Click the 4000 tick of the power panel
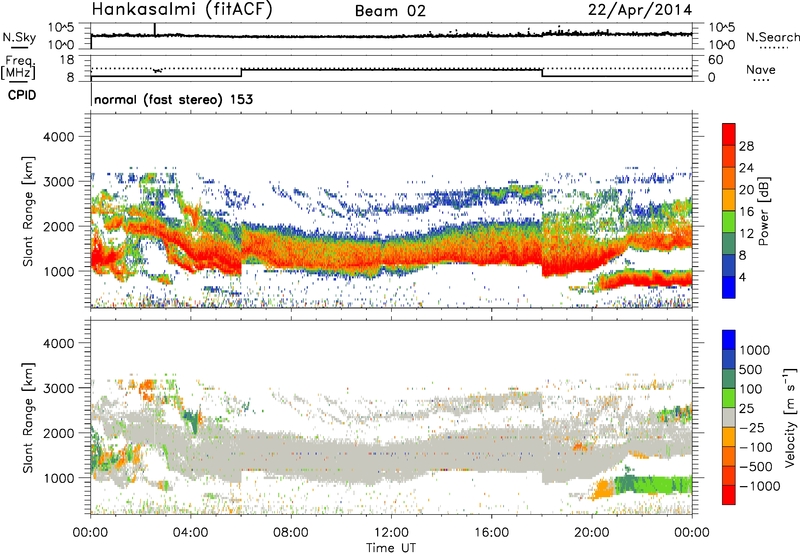 point(59,137)
